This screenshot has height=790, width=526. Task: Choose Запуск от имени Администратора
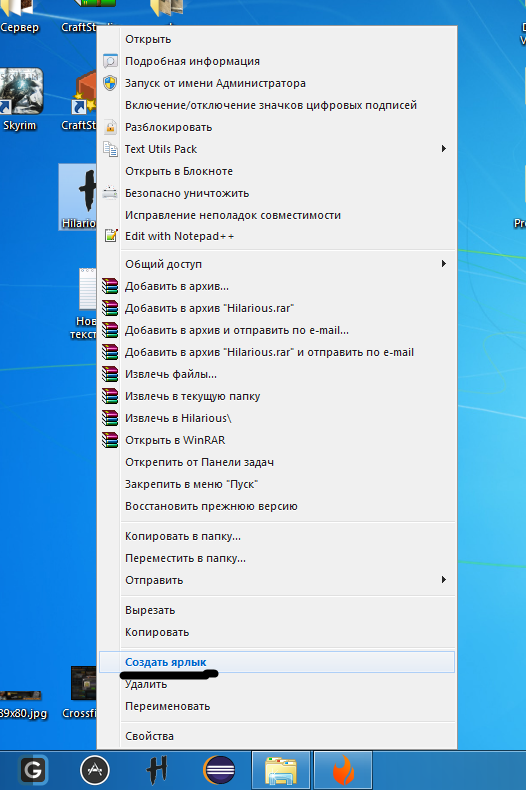click(x=277, y=83)
